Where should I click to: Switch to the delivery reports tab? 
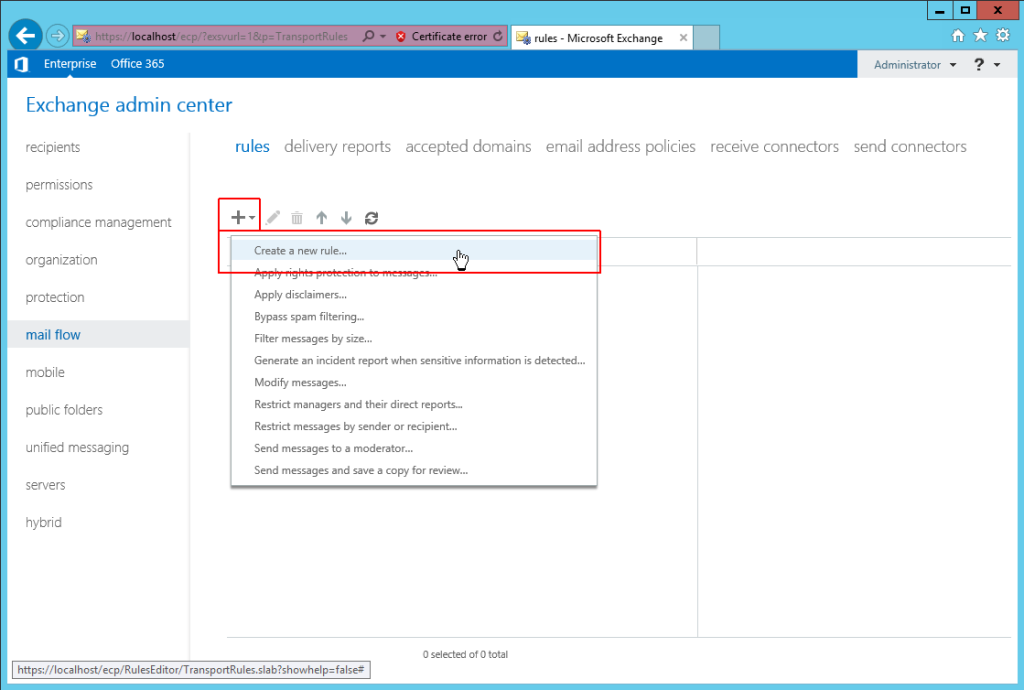pyautogui.click(x=337, y=146)
